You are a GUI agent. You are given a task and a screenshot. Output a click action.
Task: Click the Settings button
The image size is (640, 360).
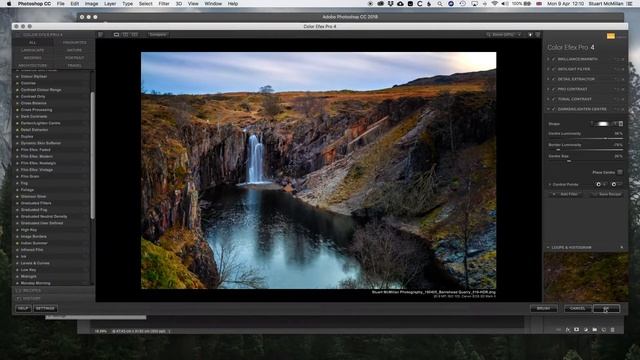pos(45,309)
